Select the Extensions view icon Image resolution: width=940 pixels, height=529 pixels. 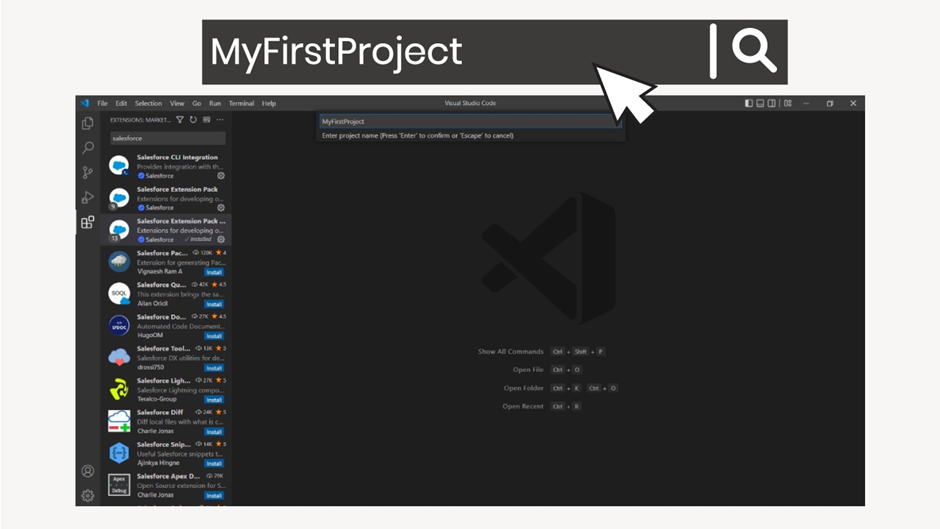pos(88,223)
